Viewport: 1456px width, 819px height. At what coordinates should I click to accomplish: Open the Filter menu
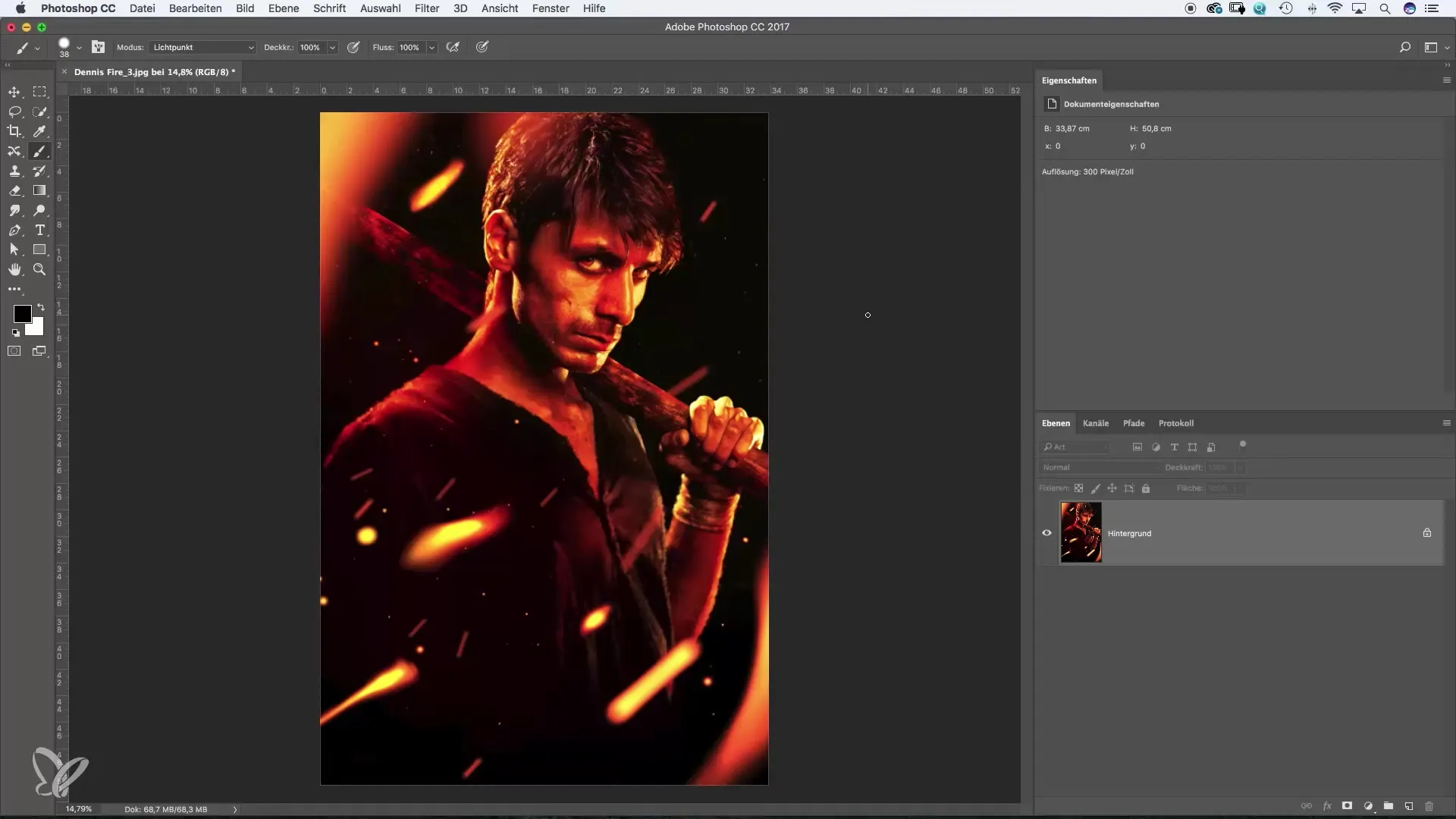(x=427, y=8)
